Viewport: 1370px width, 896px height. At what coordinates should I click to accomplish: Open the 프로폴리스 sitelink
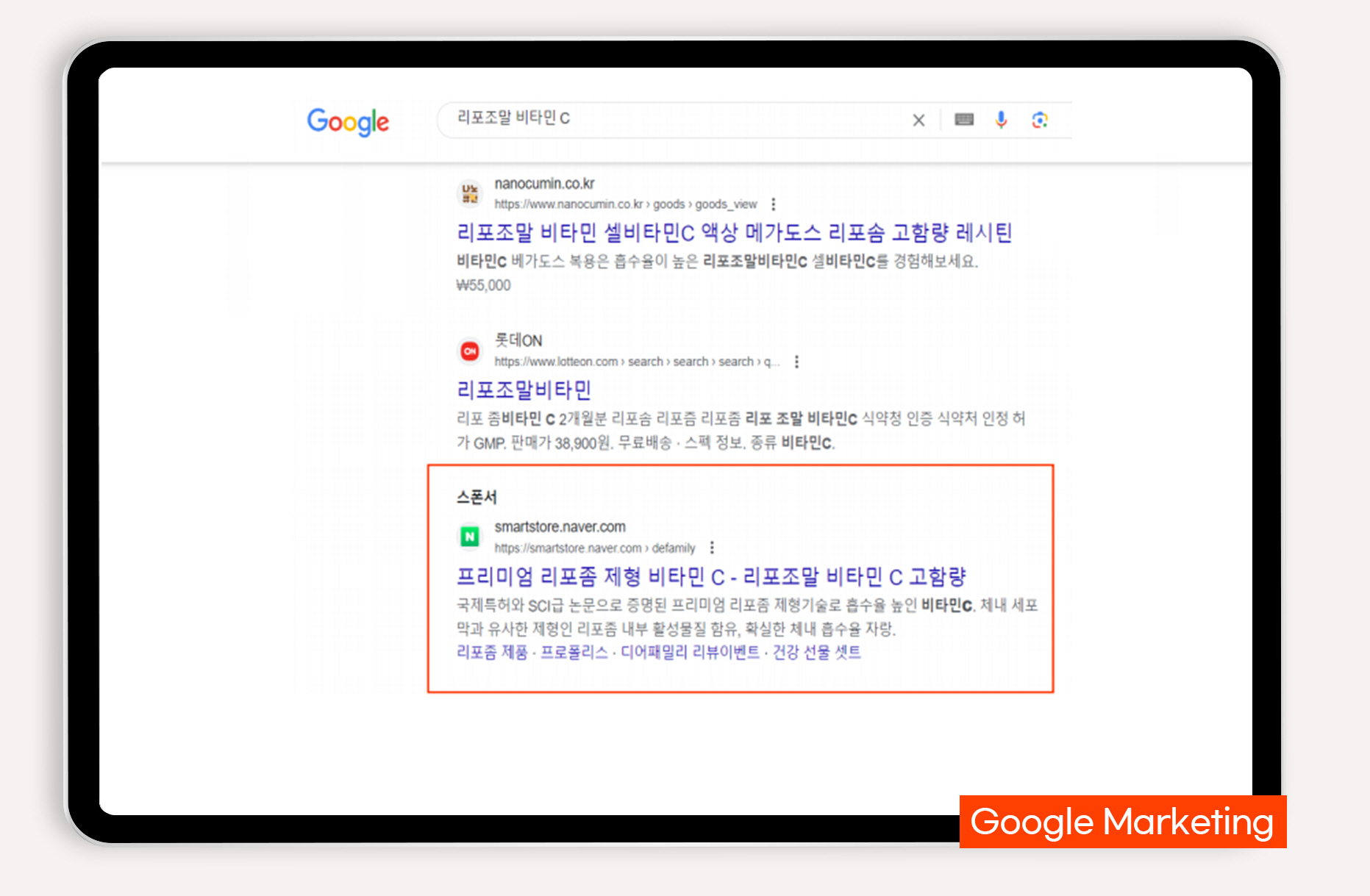click(x=574, y=653)
